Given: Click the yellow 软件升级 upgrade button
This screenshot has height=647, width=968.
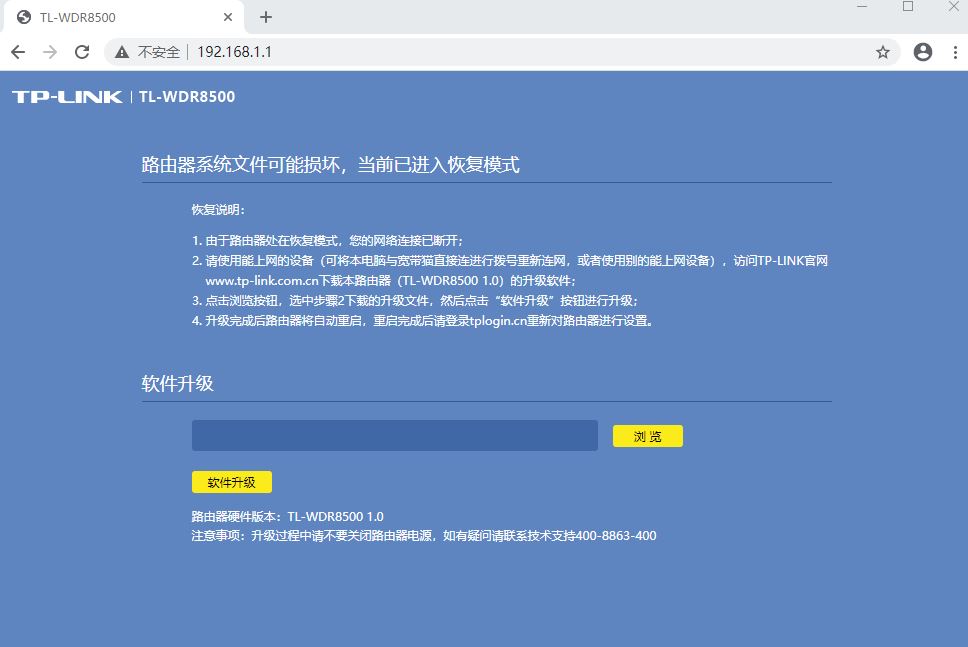Looking at the screenshot, I should 232,482.
